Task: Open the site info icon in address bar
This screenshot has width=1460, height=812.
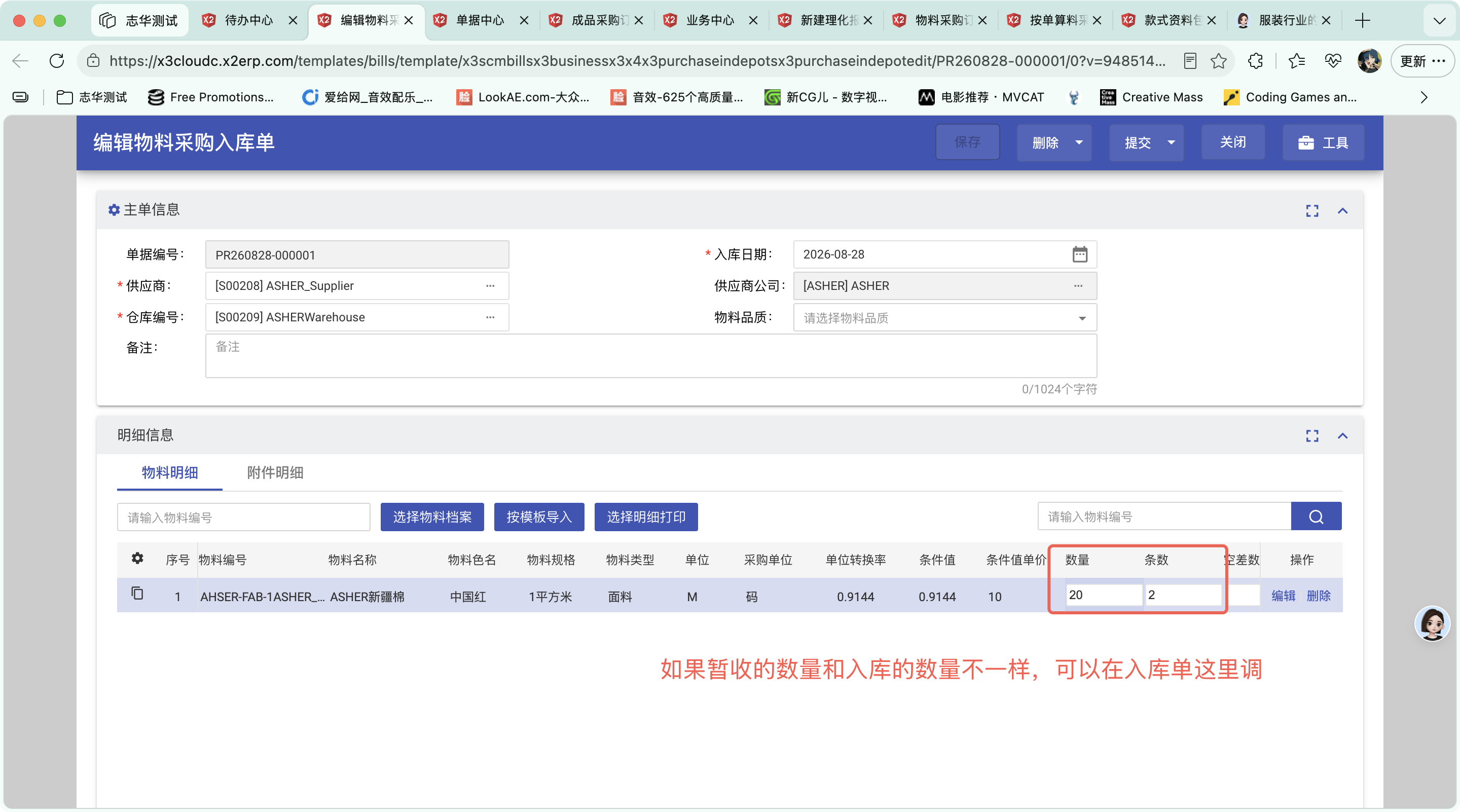Action: coord(93,61)
